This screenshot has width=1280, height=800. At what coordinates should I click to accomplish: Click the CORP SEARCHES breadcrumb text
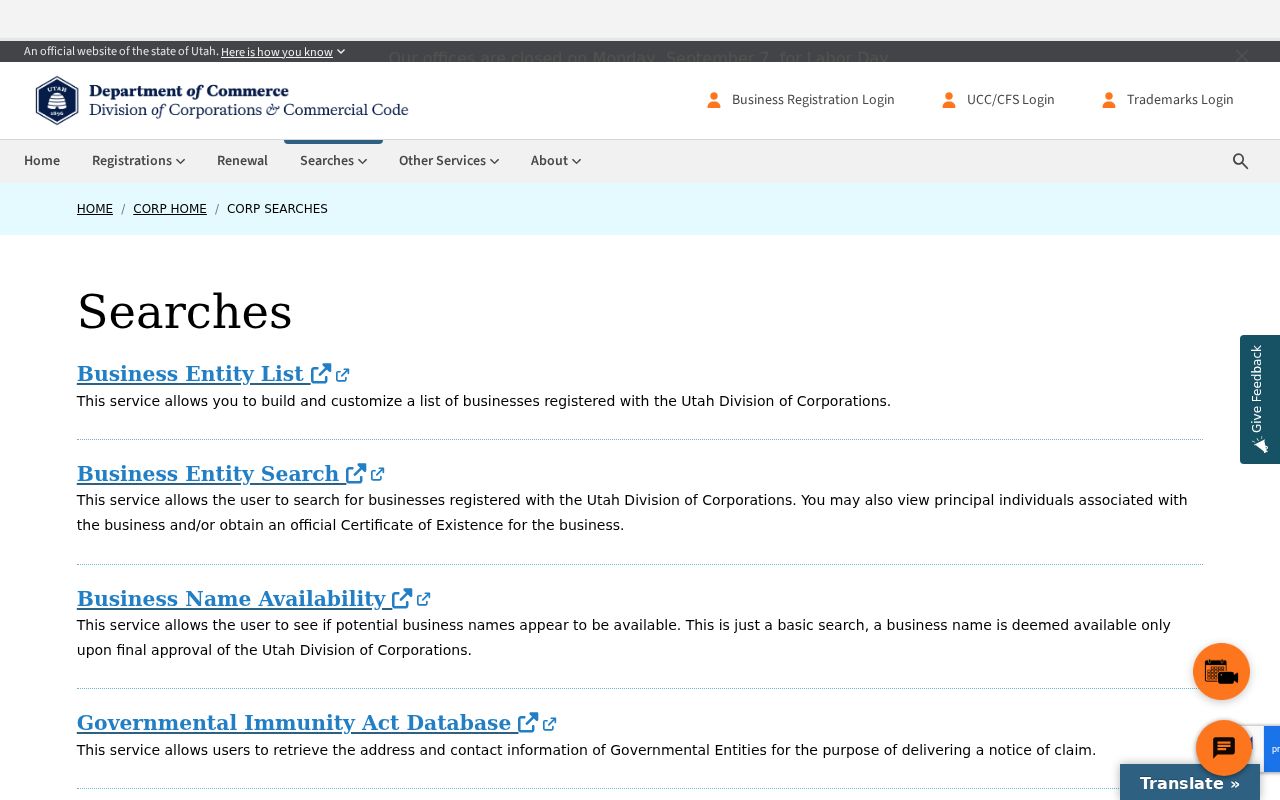pos(277,209)
